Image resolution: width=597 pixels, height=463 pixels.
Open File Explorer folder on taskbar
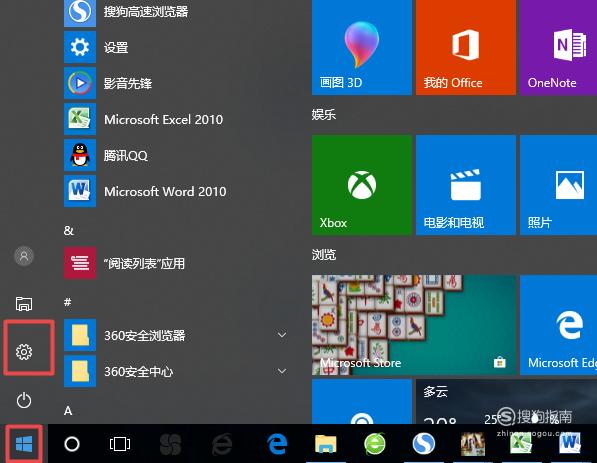click(x=326, y=444)
